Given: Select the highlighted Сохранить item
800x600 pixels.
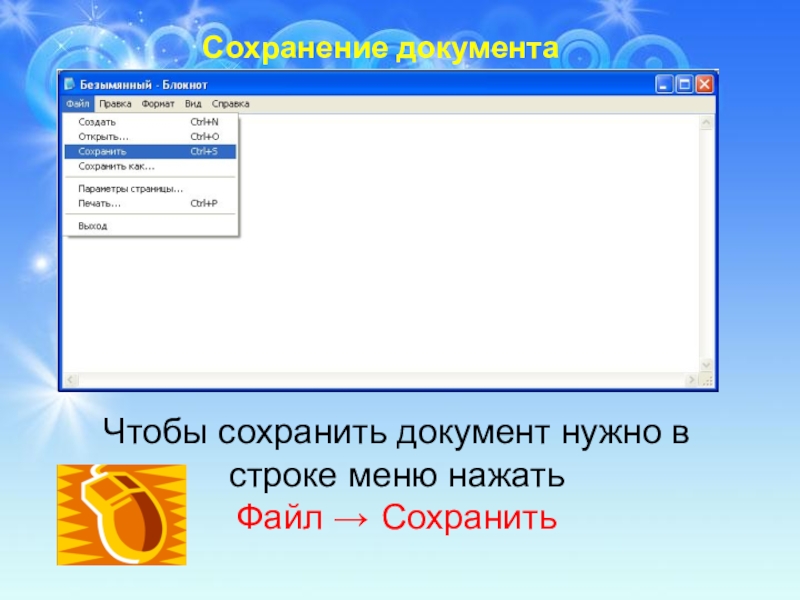Looking at the screenshot, I should click(x=151, y=152).
